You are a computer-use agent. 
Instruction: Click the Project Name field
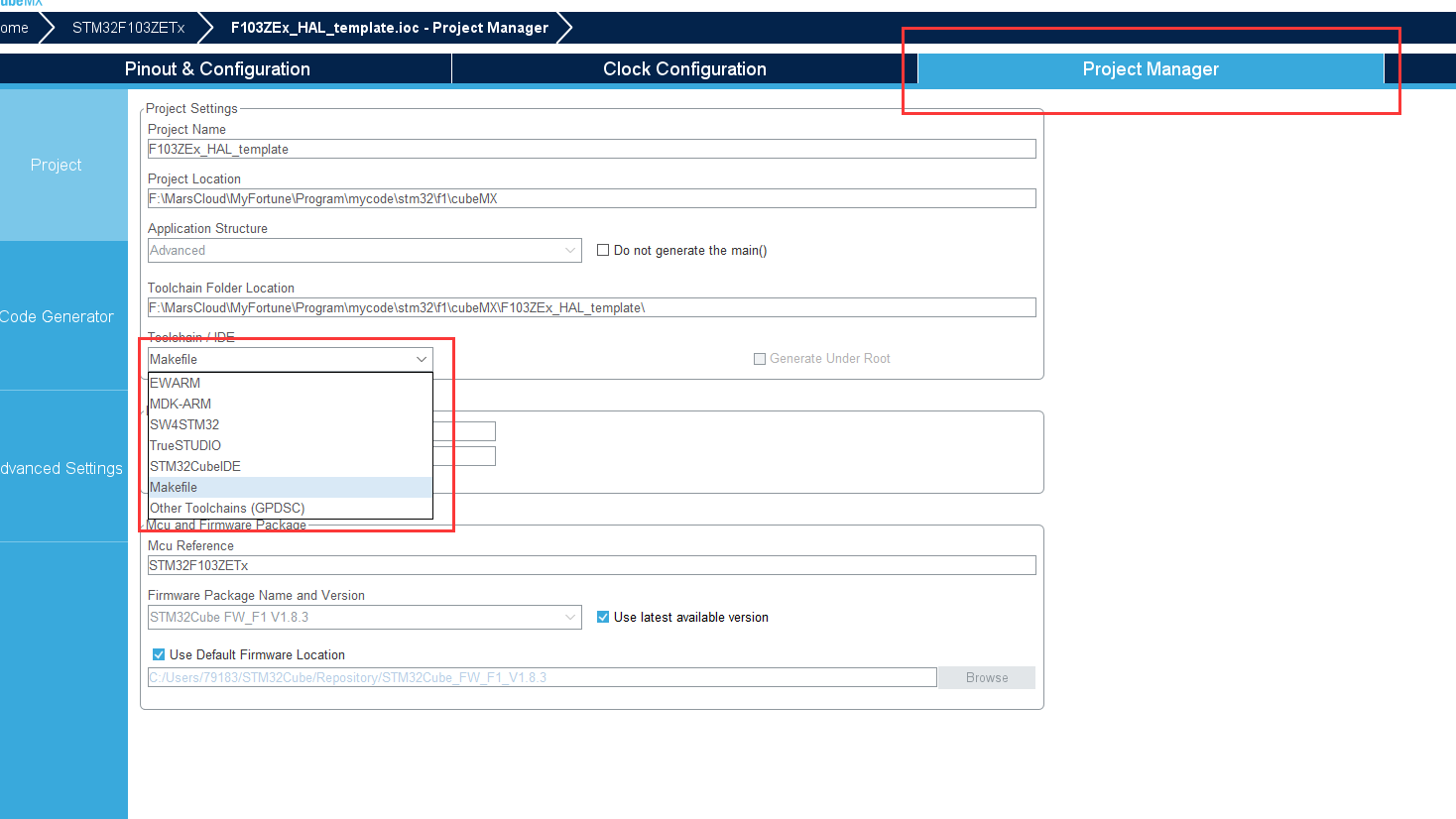pyautogui.click(x=591, y=149)
